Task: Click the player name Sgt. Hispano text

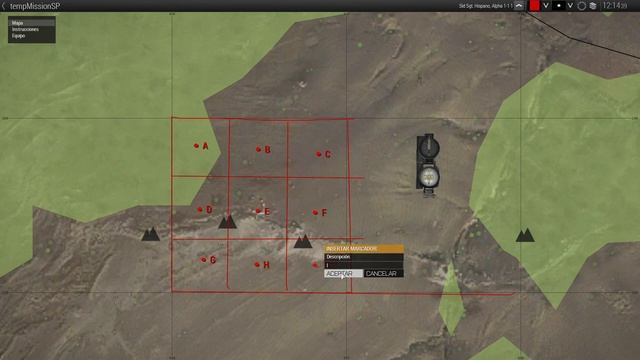Action: pyautogui.click(x=485, y=6)
